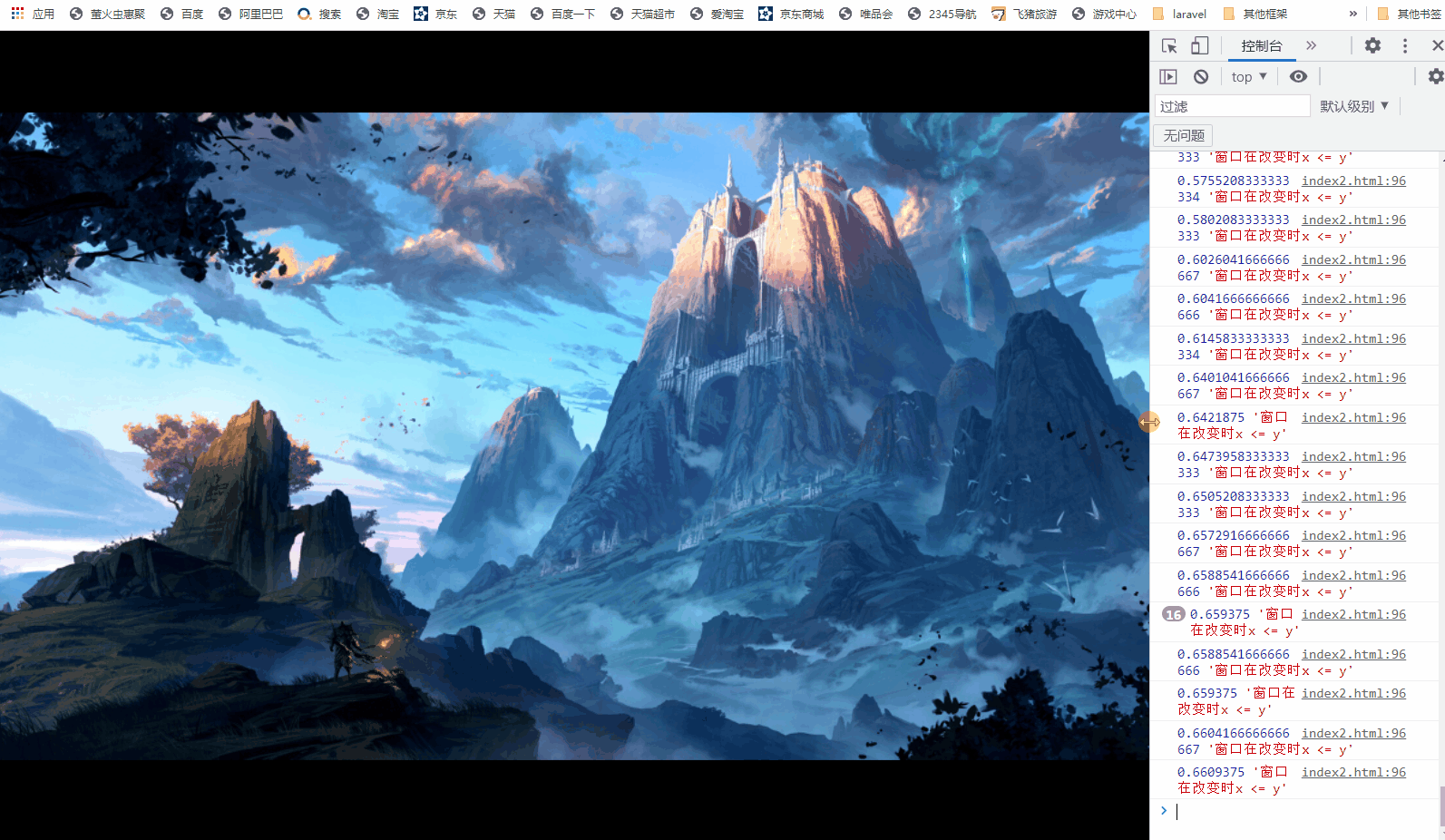Open the 阿里巴巴 bookmark
Screen dimensions: 1445x840
(250, 14)
